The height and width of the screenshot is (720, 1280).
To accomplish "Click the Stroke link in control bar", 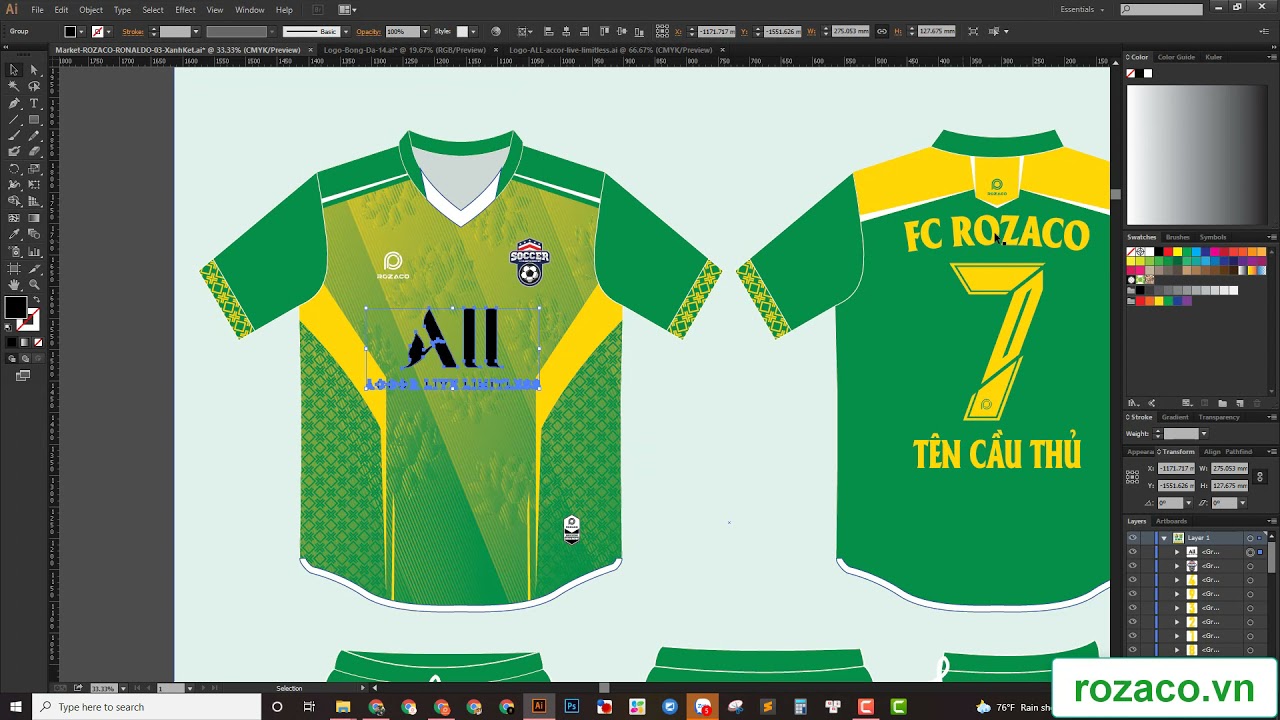I will [133, 31].
